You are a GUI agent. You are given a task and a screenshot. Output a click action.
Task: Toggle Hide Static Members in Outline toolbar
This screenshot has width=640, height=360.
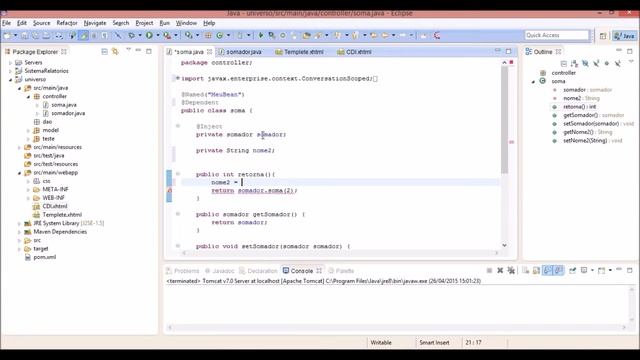pyautogui.click(x=596, y=63)
